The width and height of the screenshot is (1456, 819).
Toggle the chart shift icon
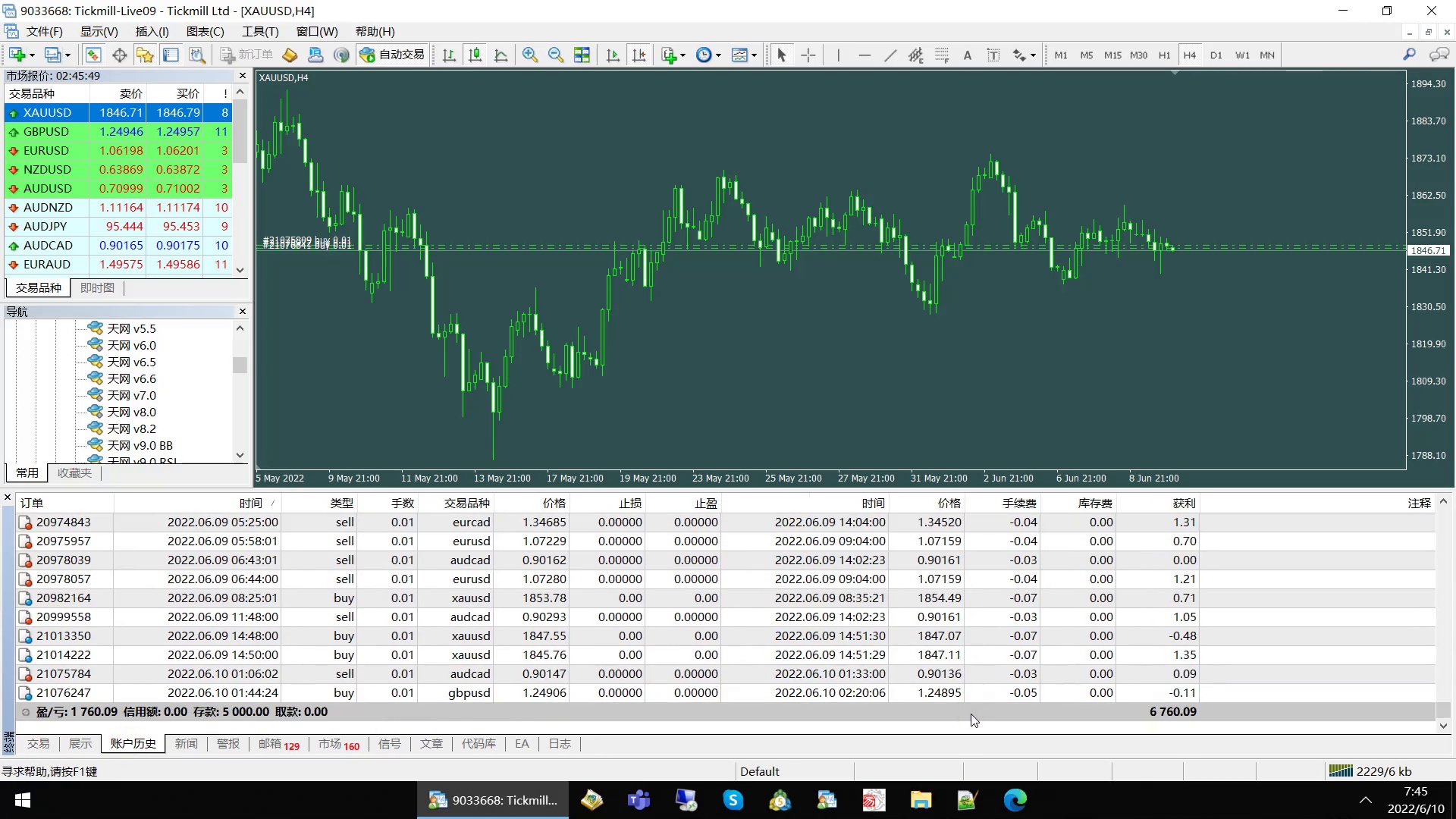(x=639, y=55)
